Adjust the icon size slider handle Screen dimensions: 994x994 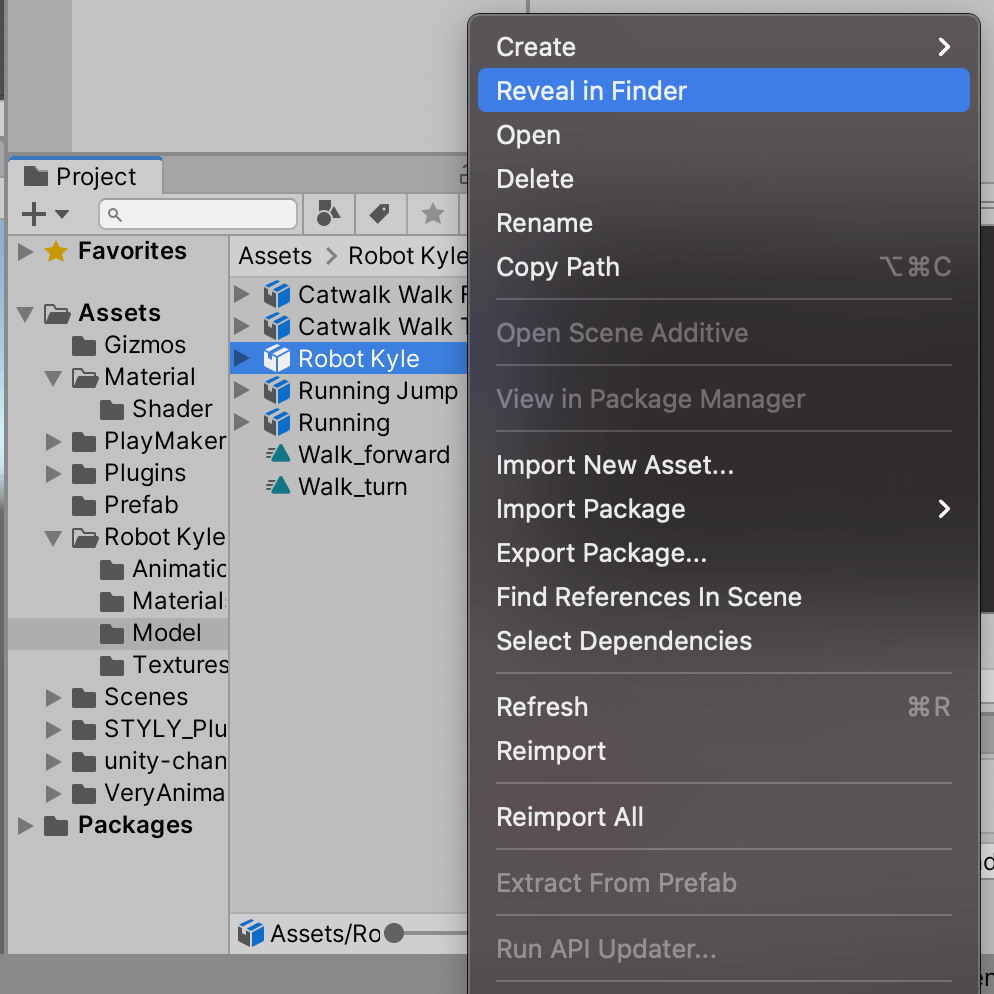(x=394, y=933)
